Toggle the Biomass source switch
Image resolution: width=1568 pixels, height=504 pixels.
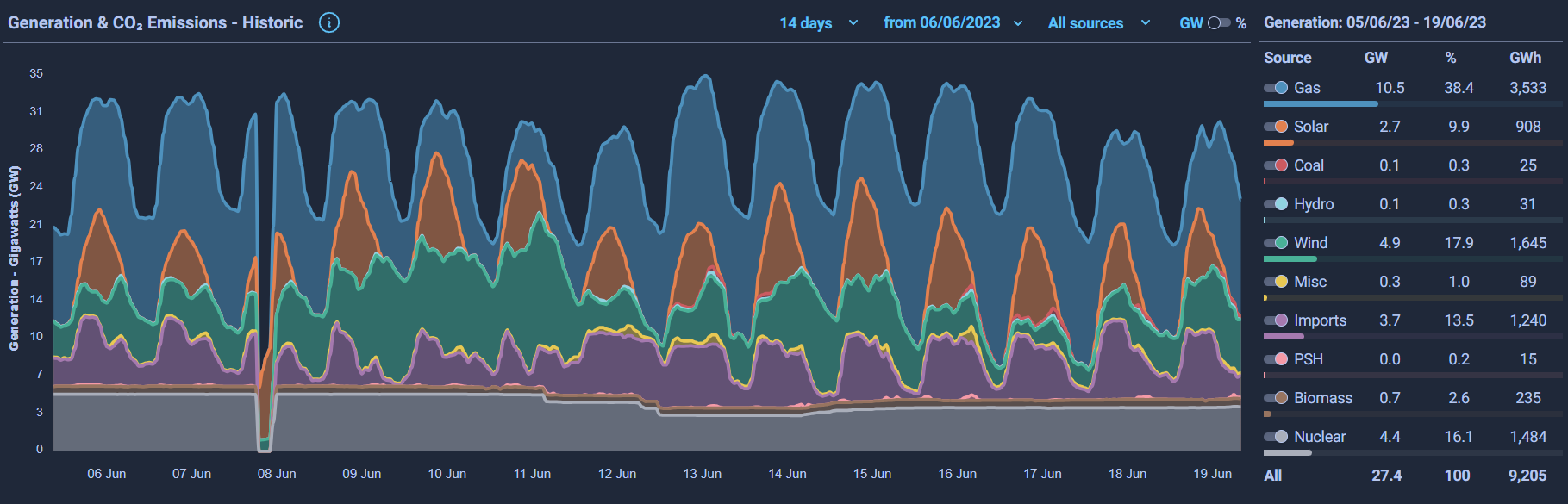pos(1276,398)
